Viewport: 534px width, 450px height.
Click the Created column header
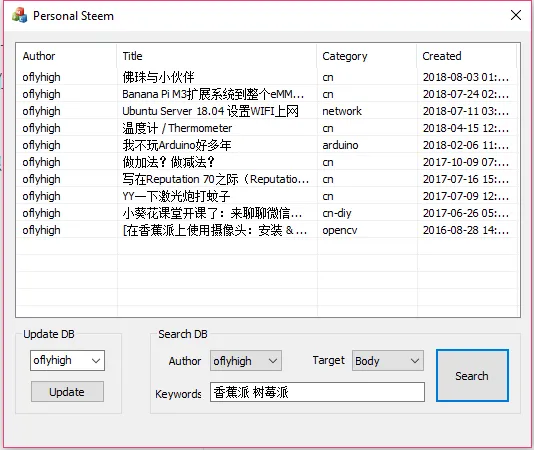point(467,56)
